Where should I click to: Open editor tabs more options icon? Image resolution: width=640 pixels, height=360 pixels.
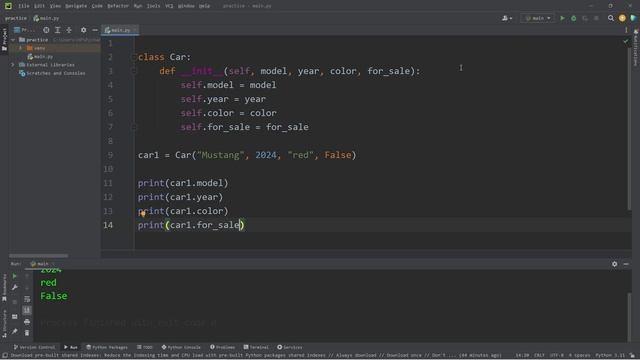tap(626, 30)
